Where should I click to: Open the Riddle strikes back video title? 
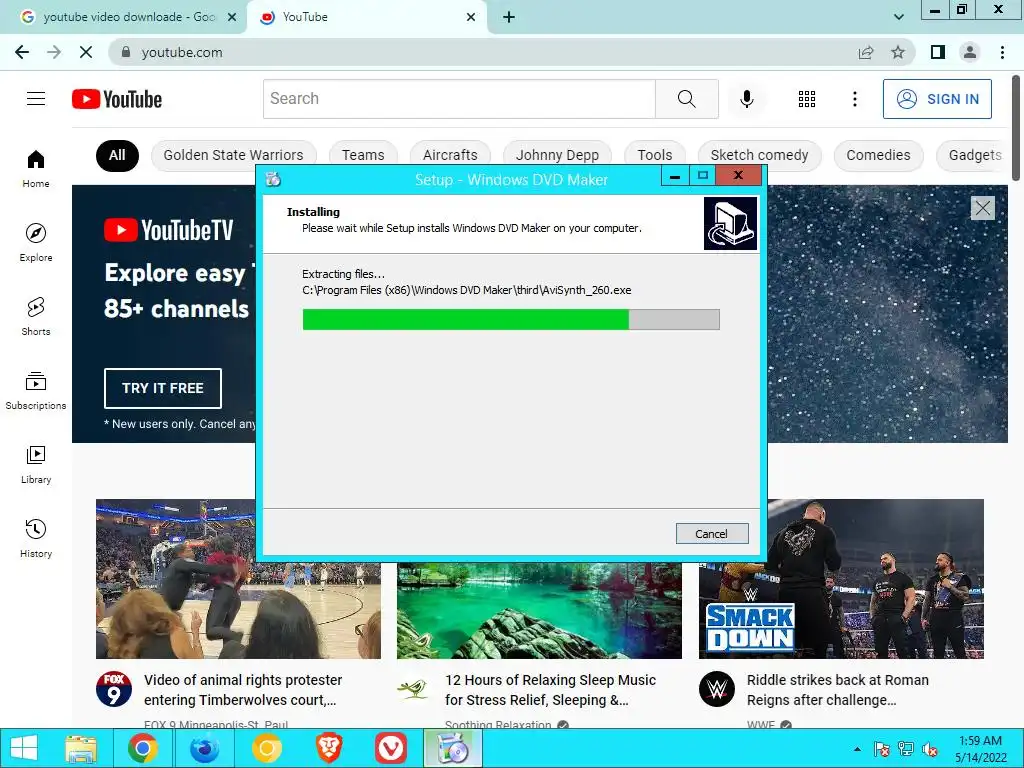[x=837, y=690]
